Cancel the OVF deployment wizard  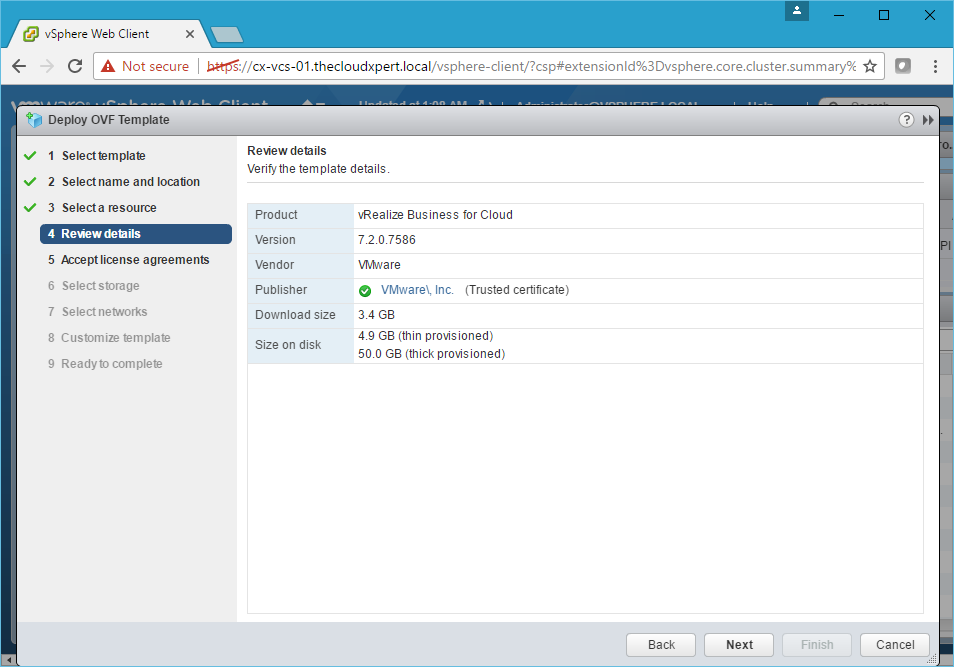pos(894,645)
